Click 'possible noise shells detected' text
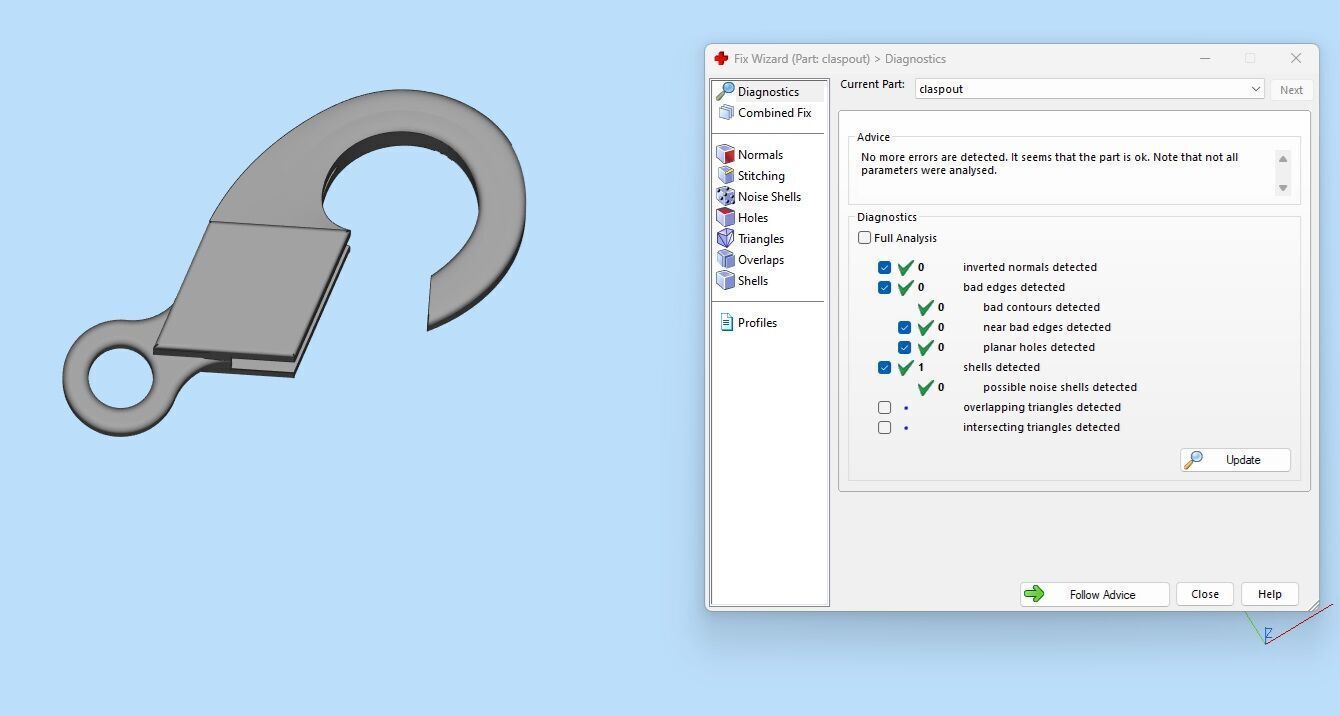 click(1060, 387)
